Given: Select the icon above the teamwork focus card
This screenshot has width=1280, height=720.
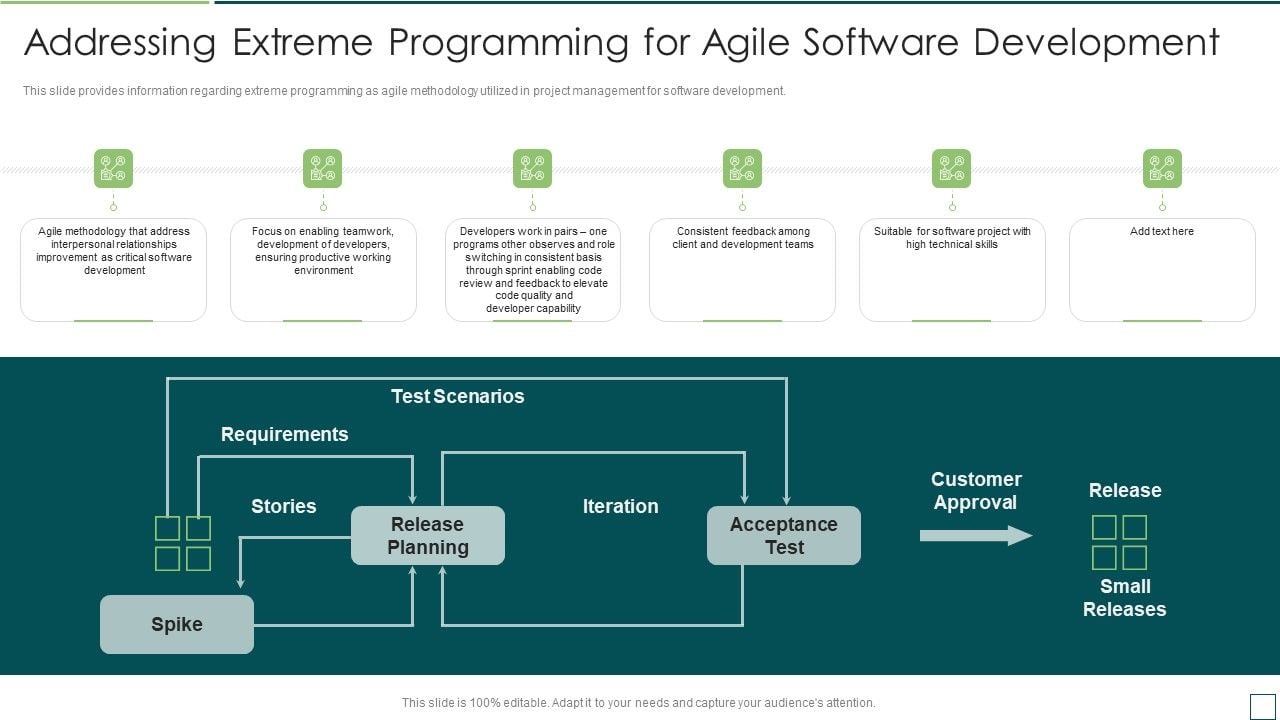Looking at the screenshot, I should tap(323, 167).
